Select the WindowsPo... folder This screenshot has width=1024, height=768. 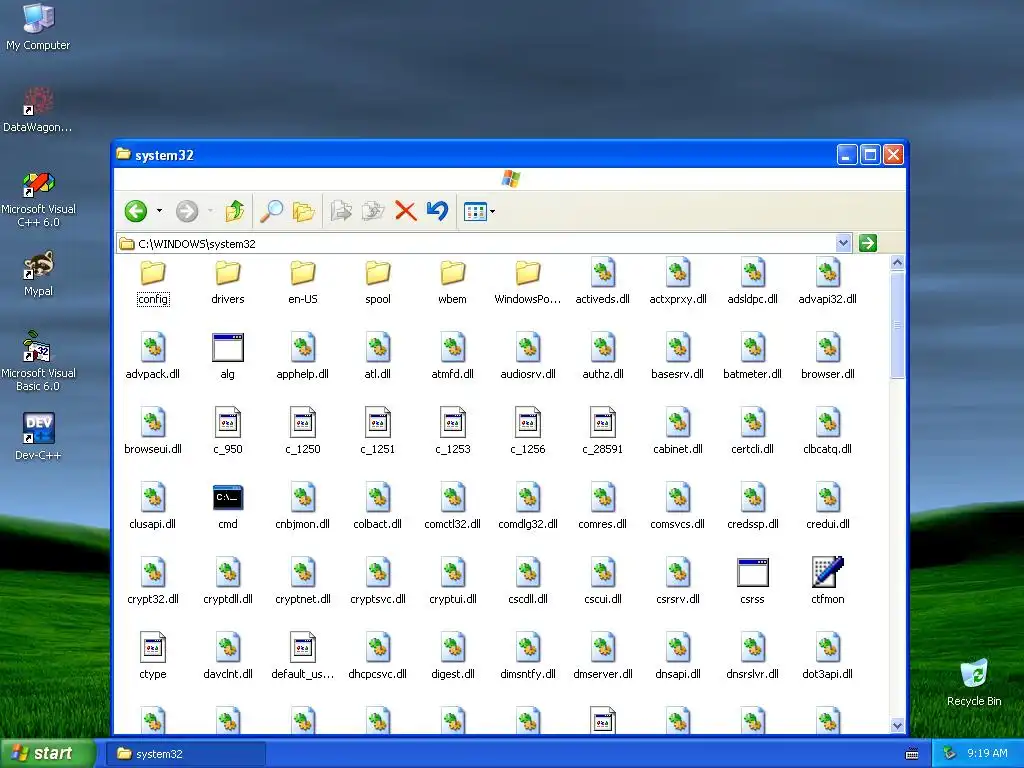click(x=528, y=282)
